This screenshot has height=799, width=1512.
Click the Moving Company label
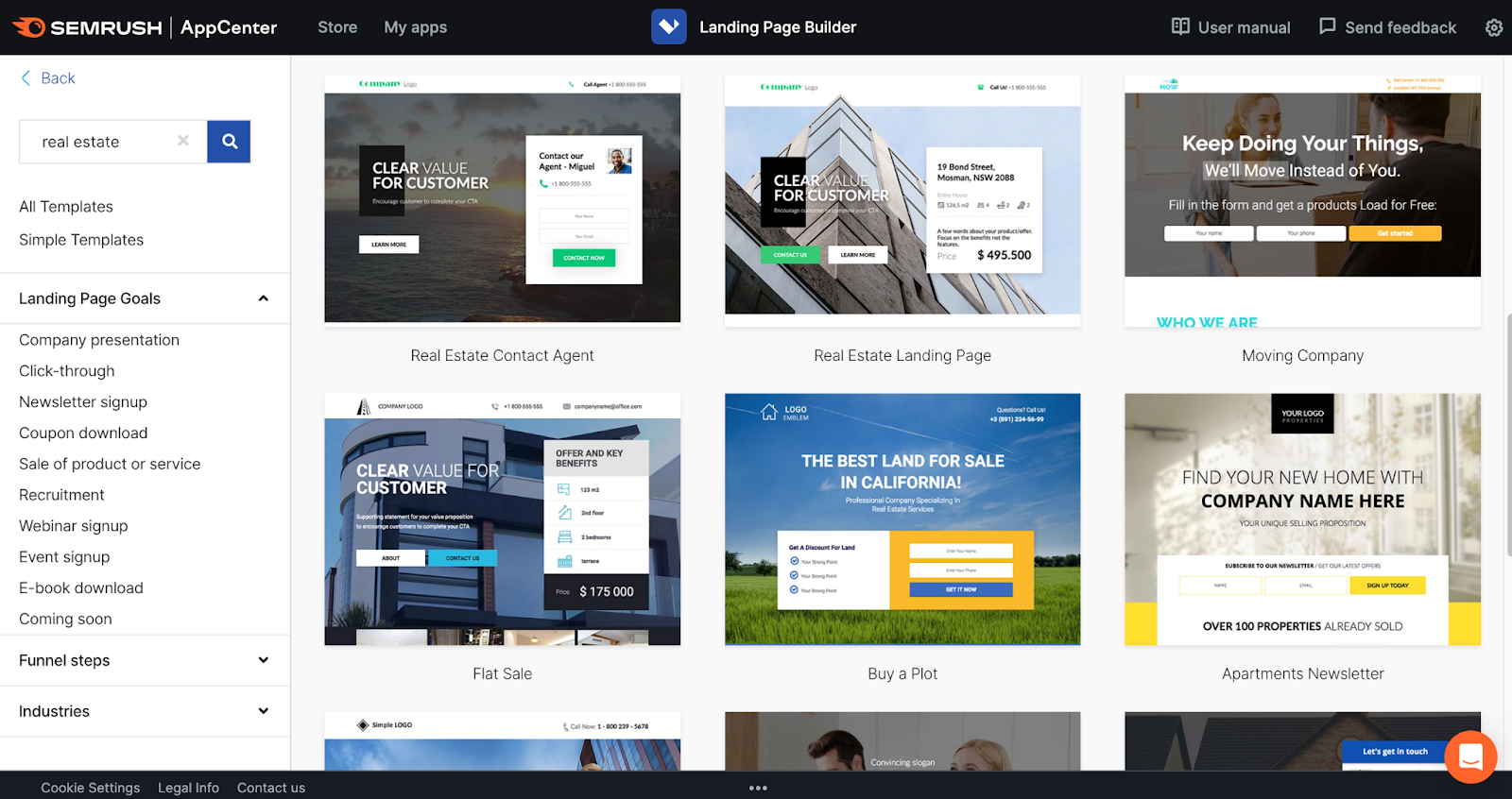click(x=1303, y=355)
